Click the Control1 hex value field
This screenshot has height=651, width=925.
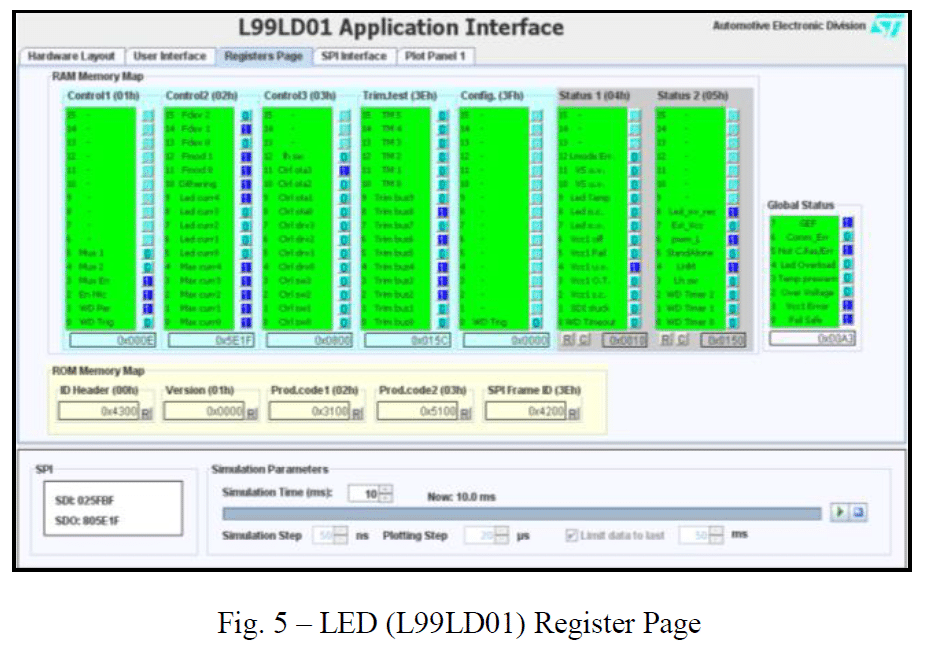[x=110, y=340]
